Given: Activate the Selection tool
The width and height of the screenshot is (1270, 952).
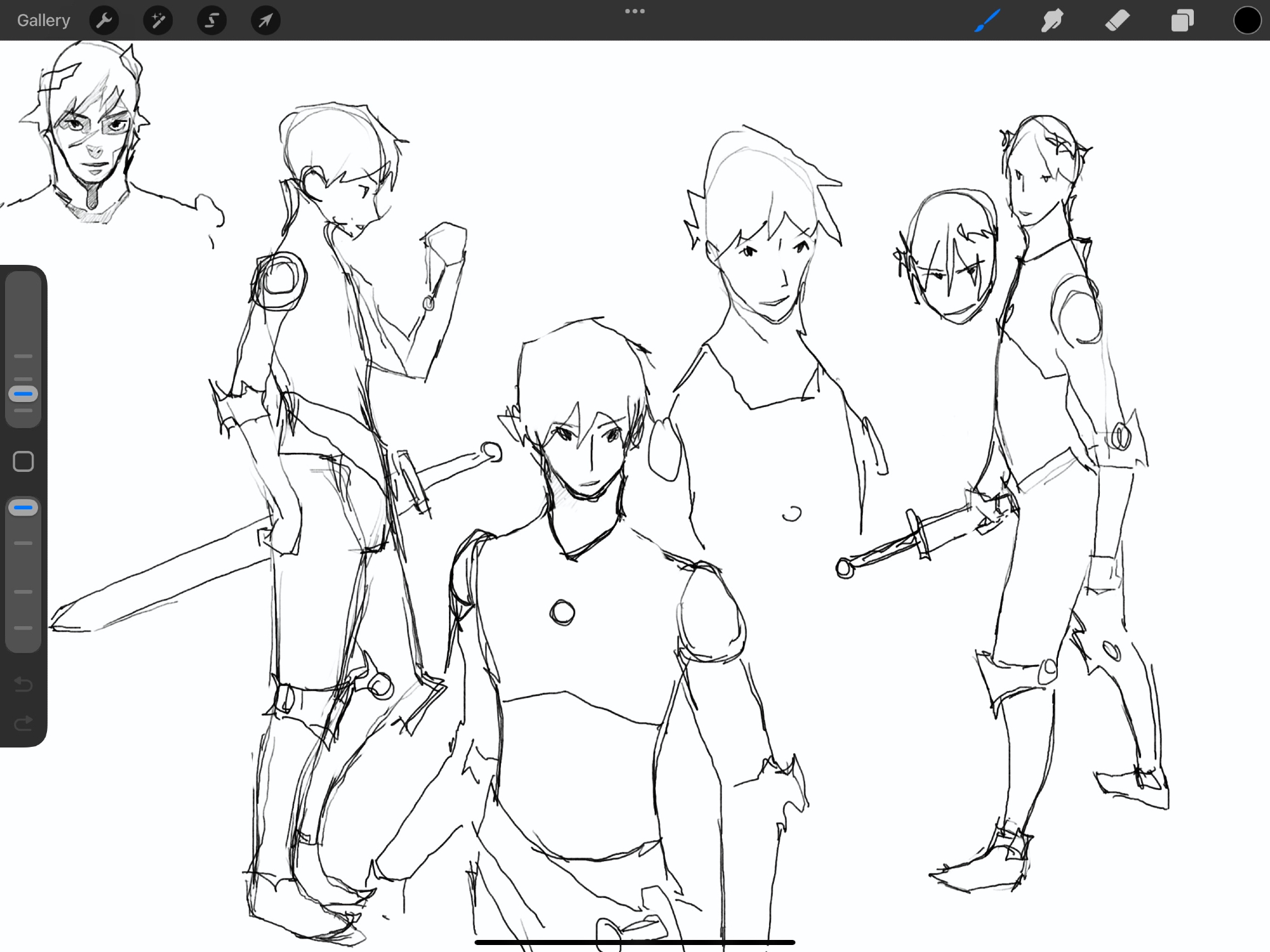Looking at the screenshot, I should click(x=211, y=20).
